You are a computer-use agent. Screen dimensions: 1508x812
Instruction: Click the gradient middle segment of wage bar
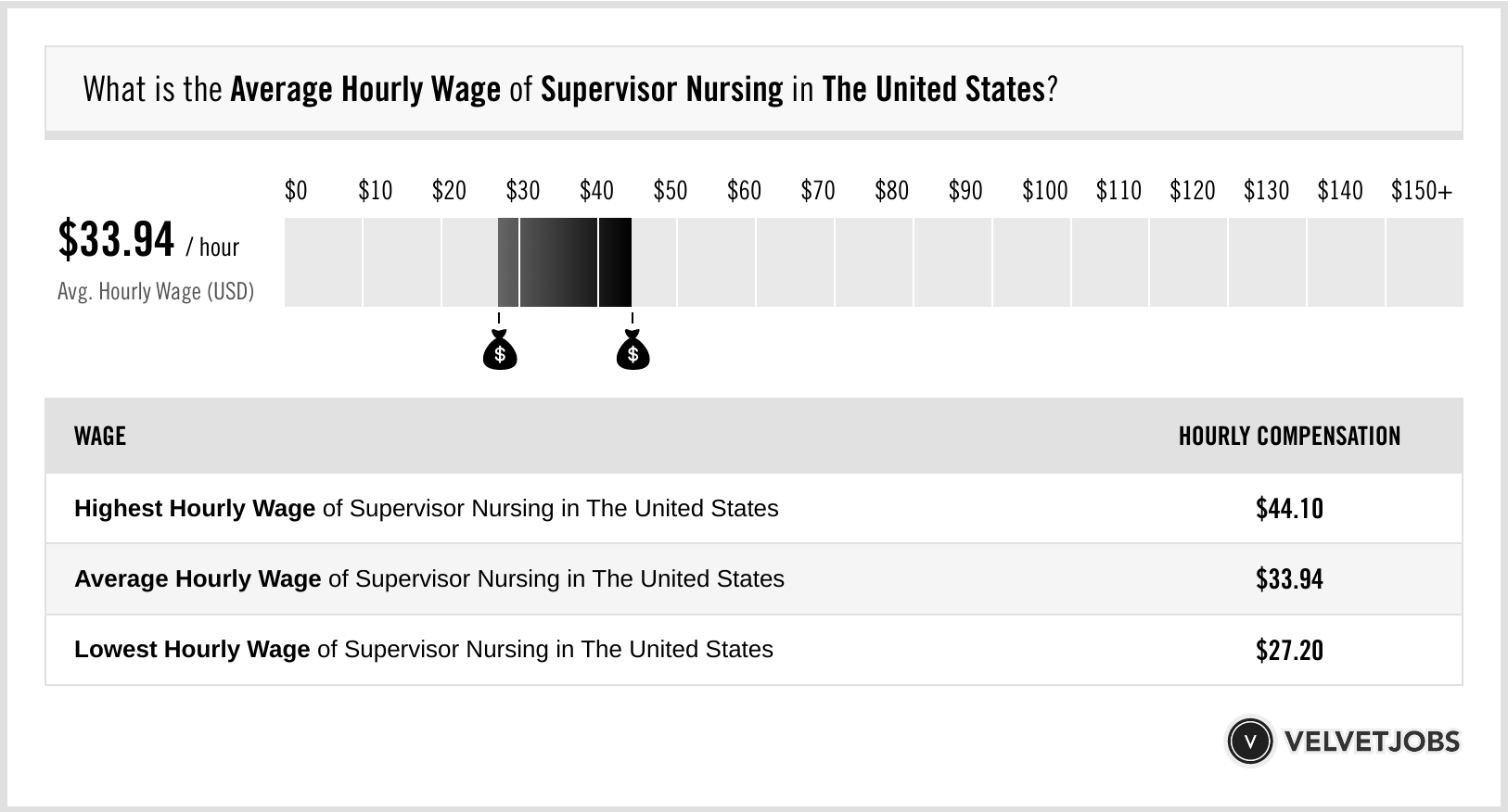tap(558, 262)
